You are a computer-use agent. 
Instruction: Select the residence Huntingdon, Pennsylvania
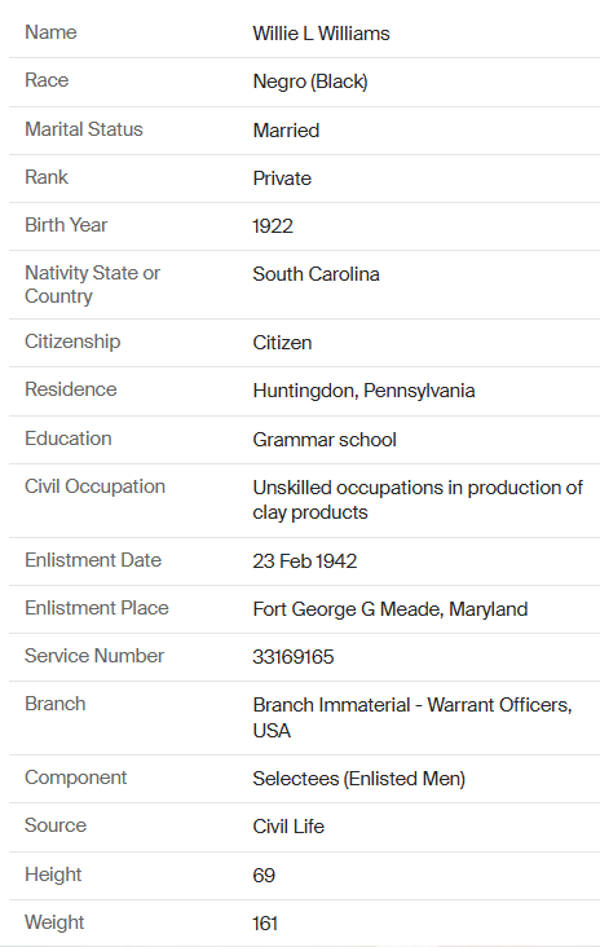[x=364, y=391]
